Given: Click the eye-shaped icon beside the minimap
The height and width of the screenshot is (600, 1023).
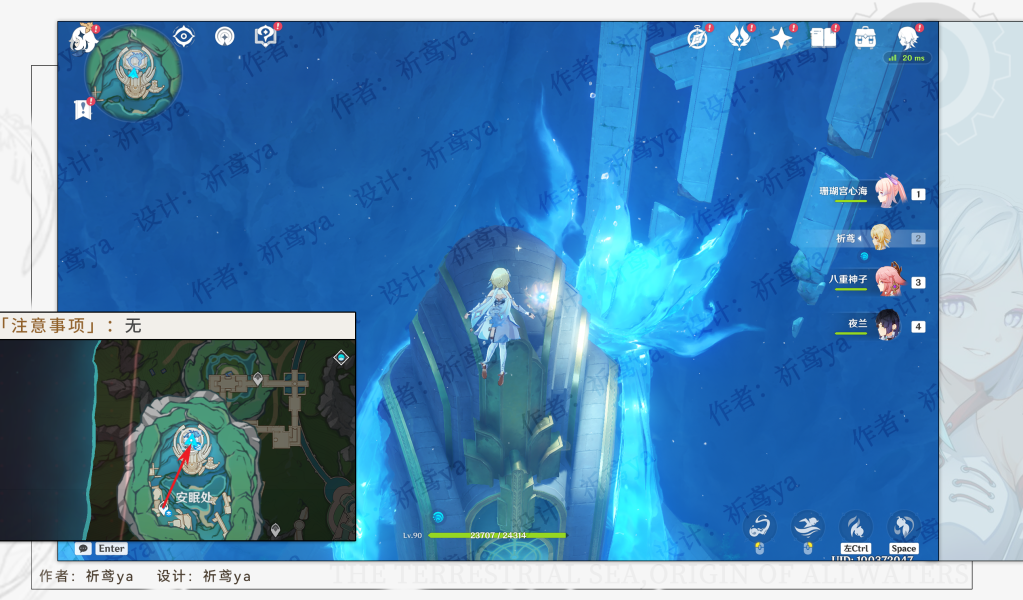Looking at the screenshot, I should click(x=184, y=37).
